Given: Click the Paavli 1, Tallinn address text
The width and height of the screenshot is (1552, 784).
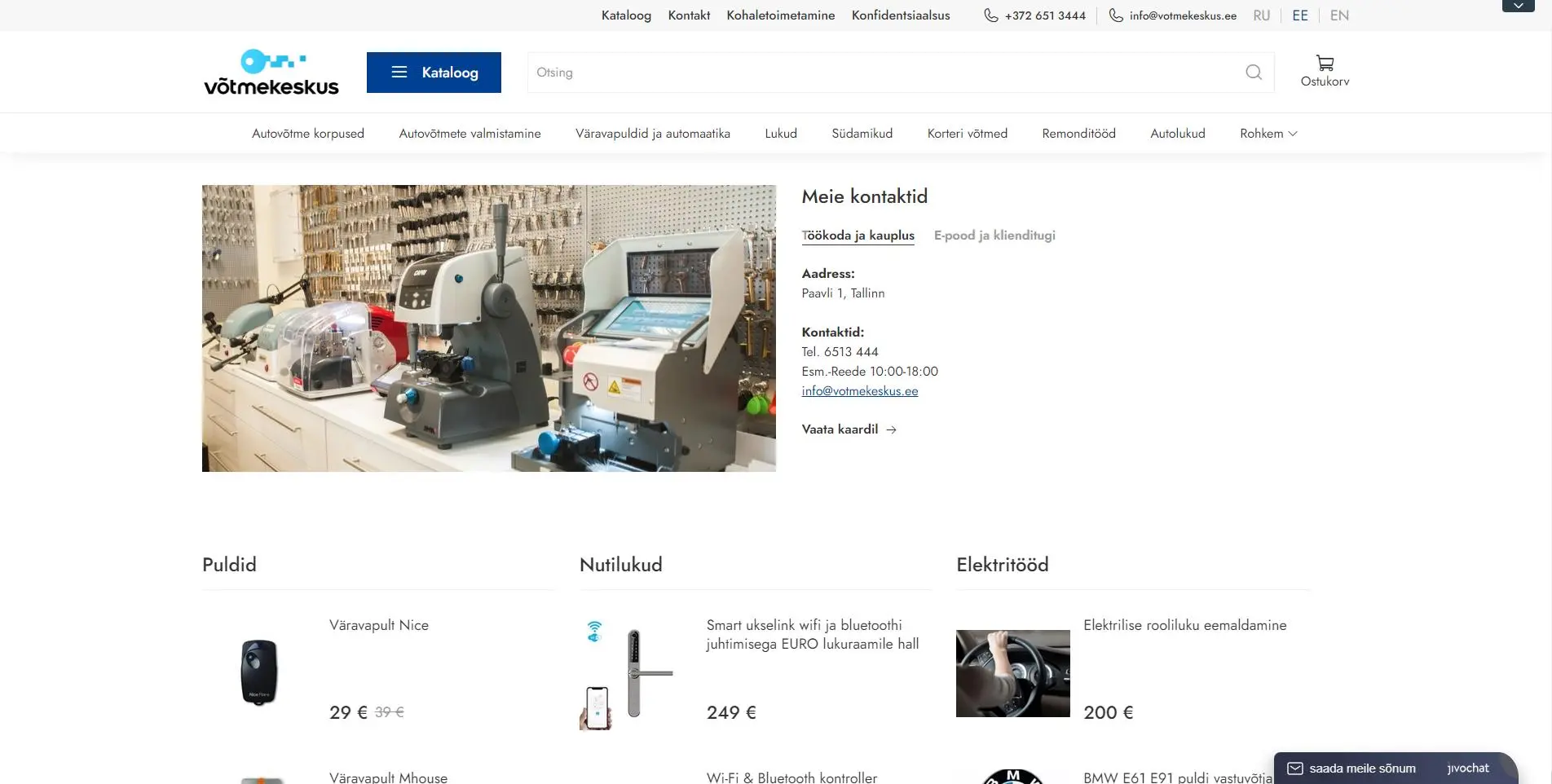Looking at the screenshot, I should pos(843,293).
